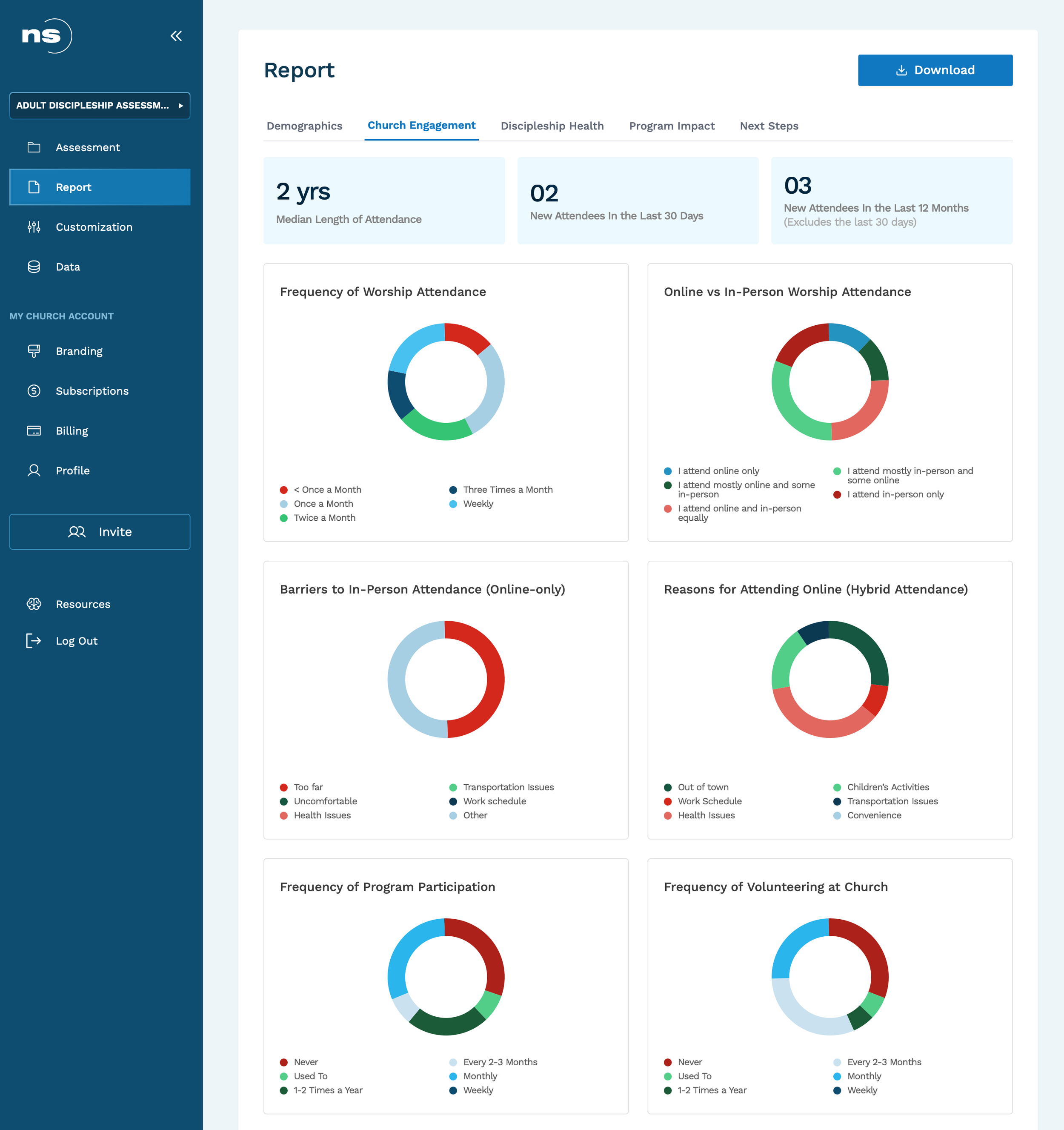Image resolution: width=1064 pixels, height=1130 pixels.
Task: Click the Customization sliders icon
Action: point(34,227)
